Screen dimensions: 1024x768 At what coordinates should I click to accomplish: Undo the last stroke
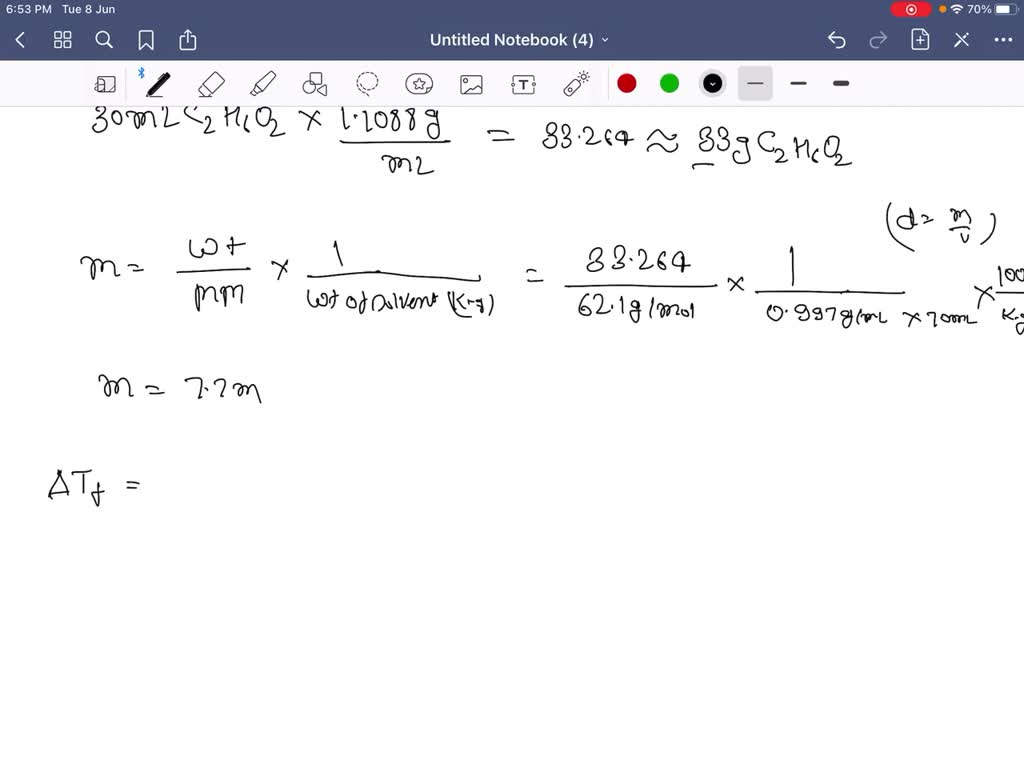[x=837, y=40]
